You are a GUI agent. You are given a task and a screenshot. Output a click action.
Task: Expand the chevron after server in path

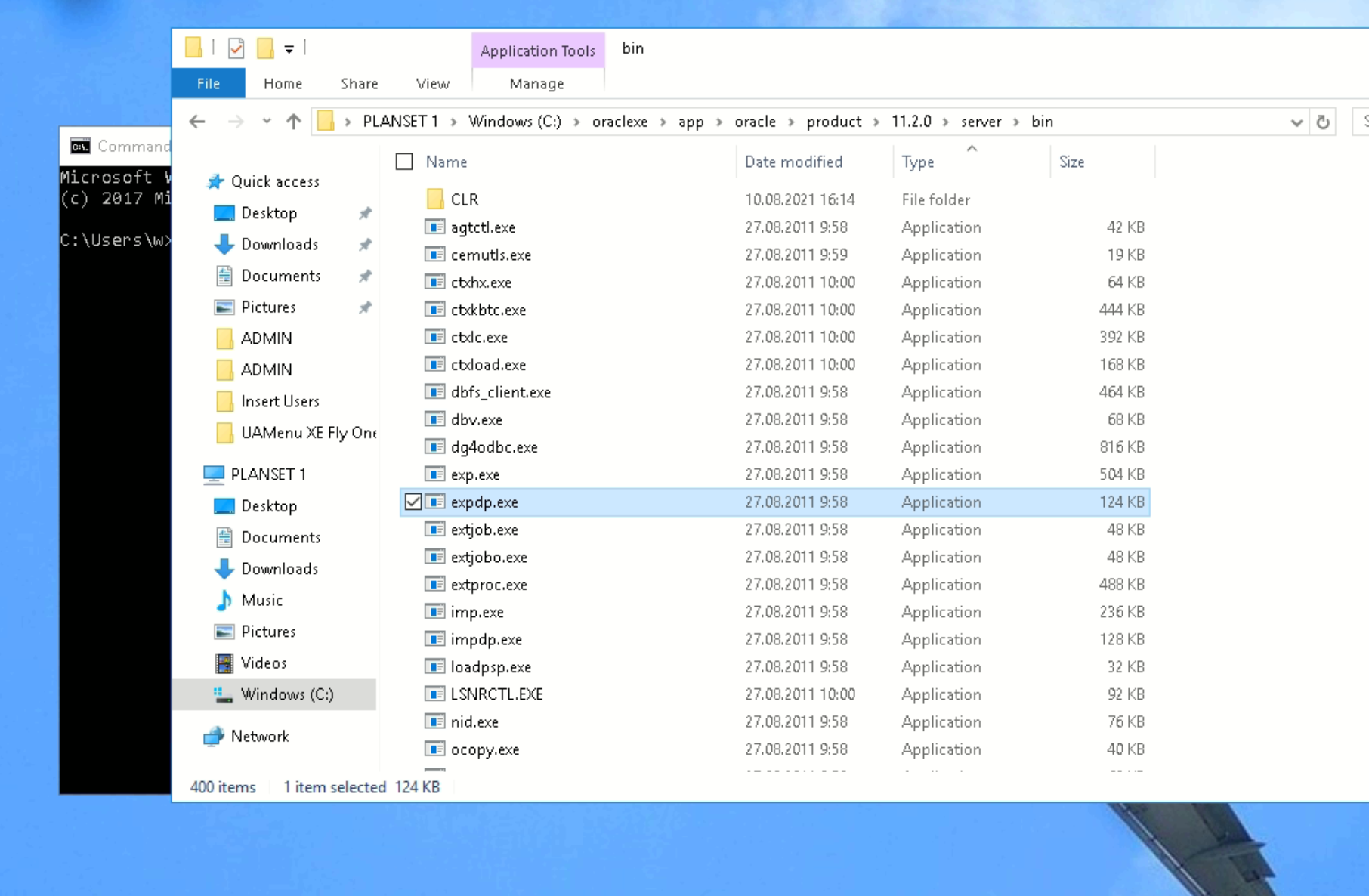tap(1017, 122)
